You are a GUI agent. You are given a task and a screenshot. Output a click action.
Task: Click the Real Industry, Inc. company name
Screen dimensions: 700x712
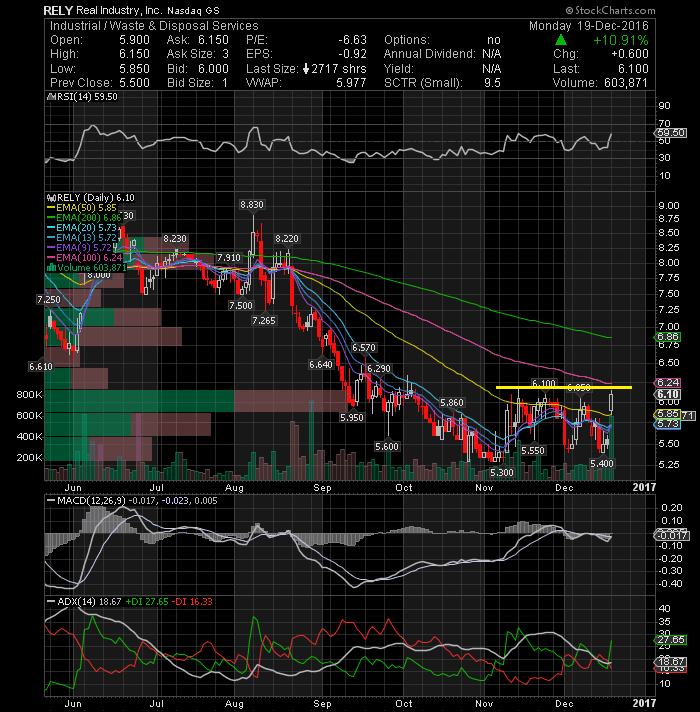(119, 10)
